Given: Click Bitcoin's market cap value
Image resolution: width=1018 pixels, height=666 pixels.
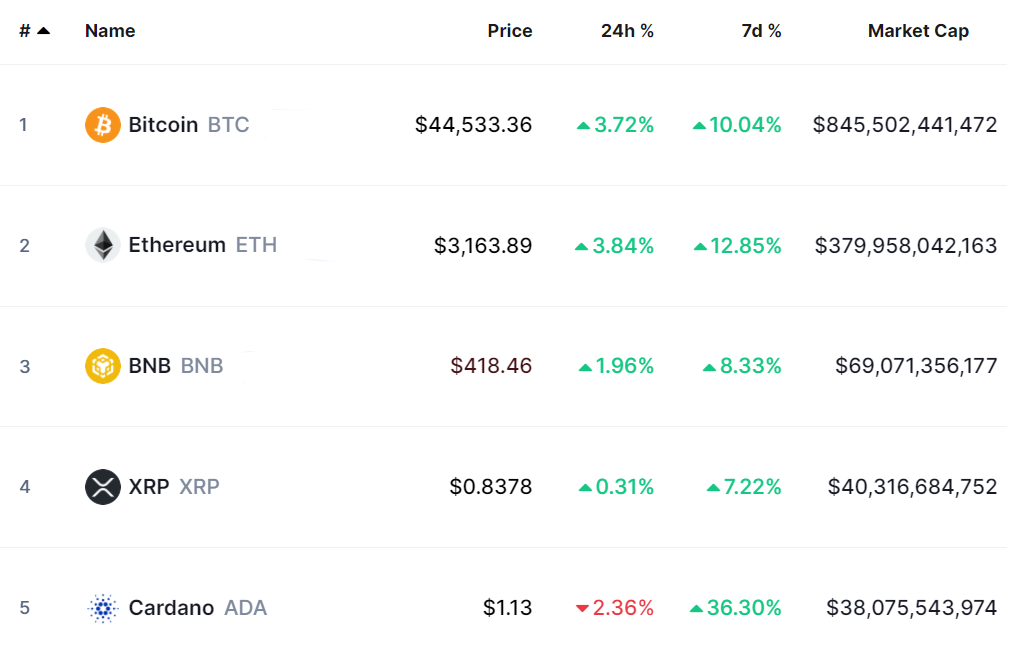Looking at the screenshot, I should coord(905,125).
